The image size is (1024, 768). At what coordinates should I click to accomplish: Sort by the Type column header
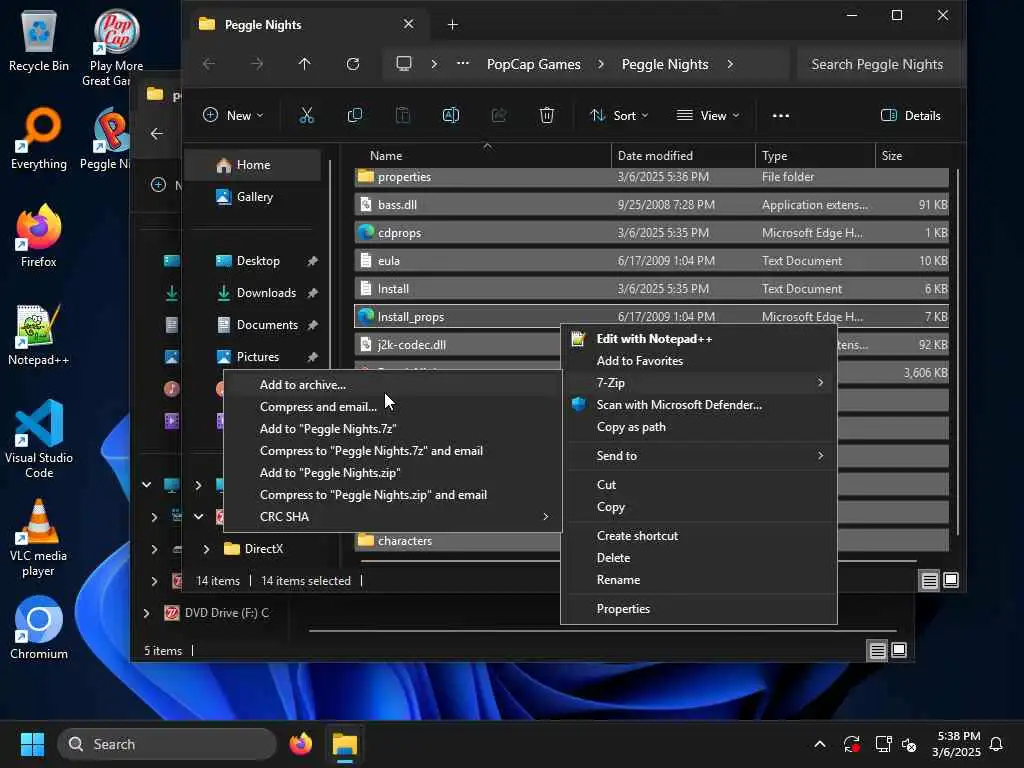(x=814, y=155)
